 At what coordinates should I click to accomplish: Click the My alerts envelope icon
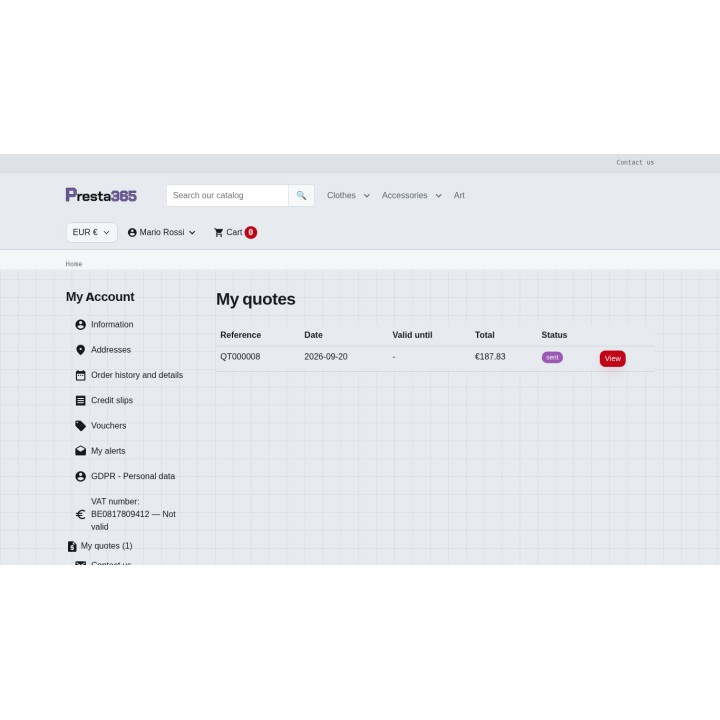tap(80, 451)
